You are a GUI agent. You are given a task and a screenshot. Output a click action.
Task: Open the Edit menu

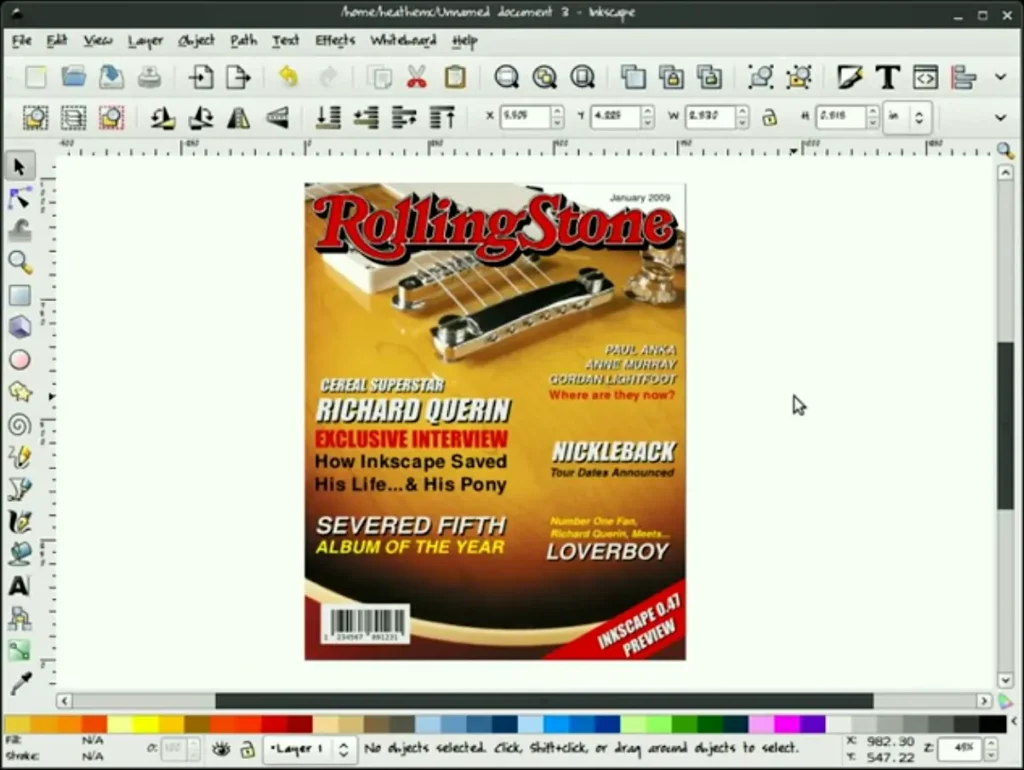(x=57, y=40)
